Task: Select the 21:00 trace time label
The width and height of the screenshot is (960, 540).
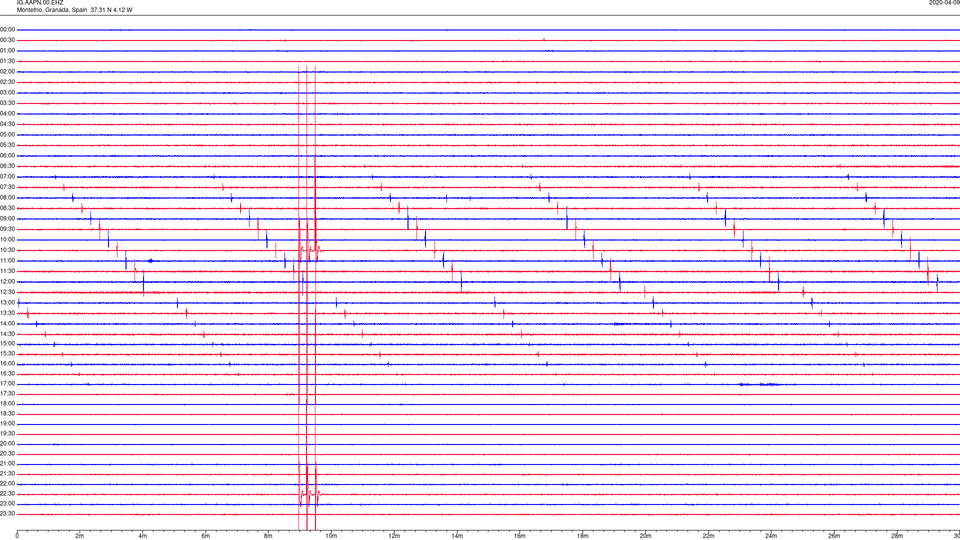Action: click(8, 464)
